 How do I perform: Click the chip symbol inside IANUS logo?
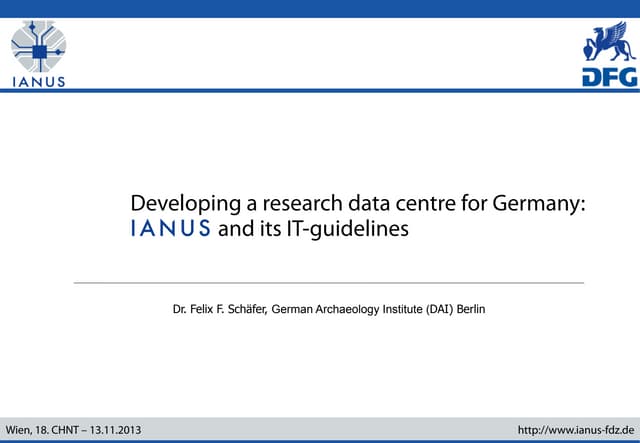click(39, 48)
